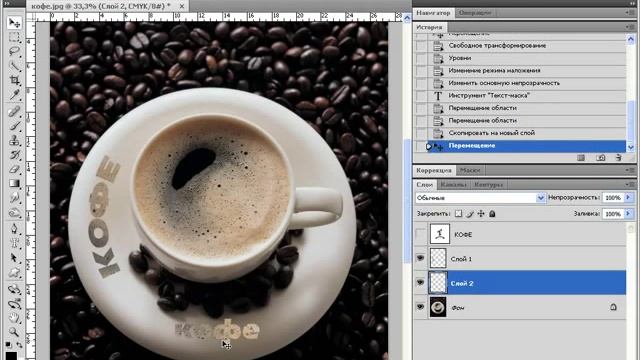Select the Crop tool
Screen dimensions: 640x360
(x=14, y=80)
